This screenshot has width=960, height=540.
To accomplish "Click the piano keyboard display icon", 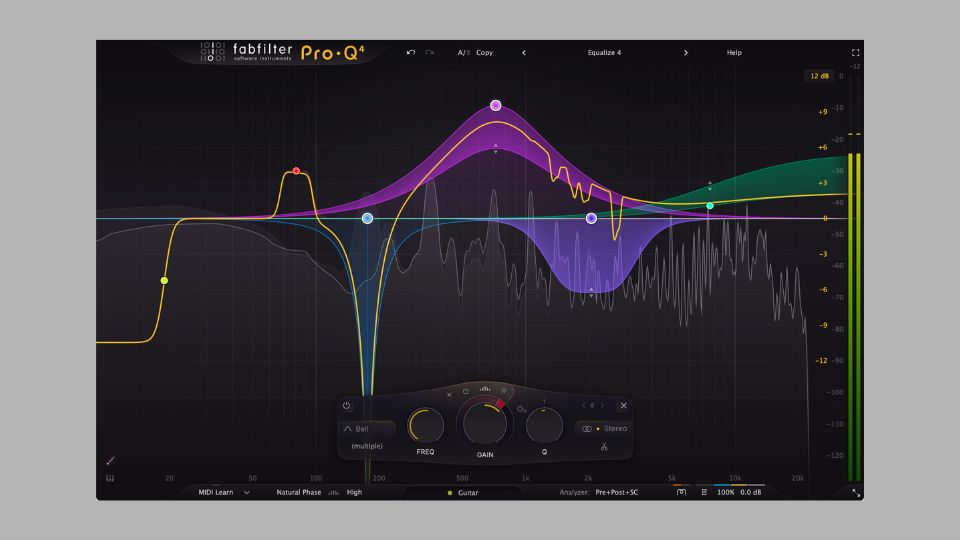I will 110,478.
